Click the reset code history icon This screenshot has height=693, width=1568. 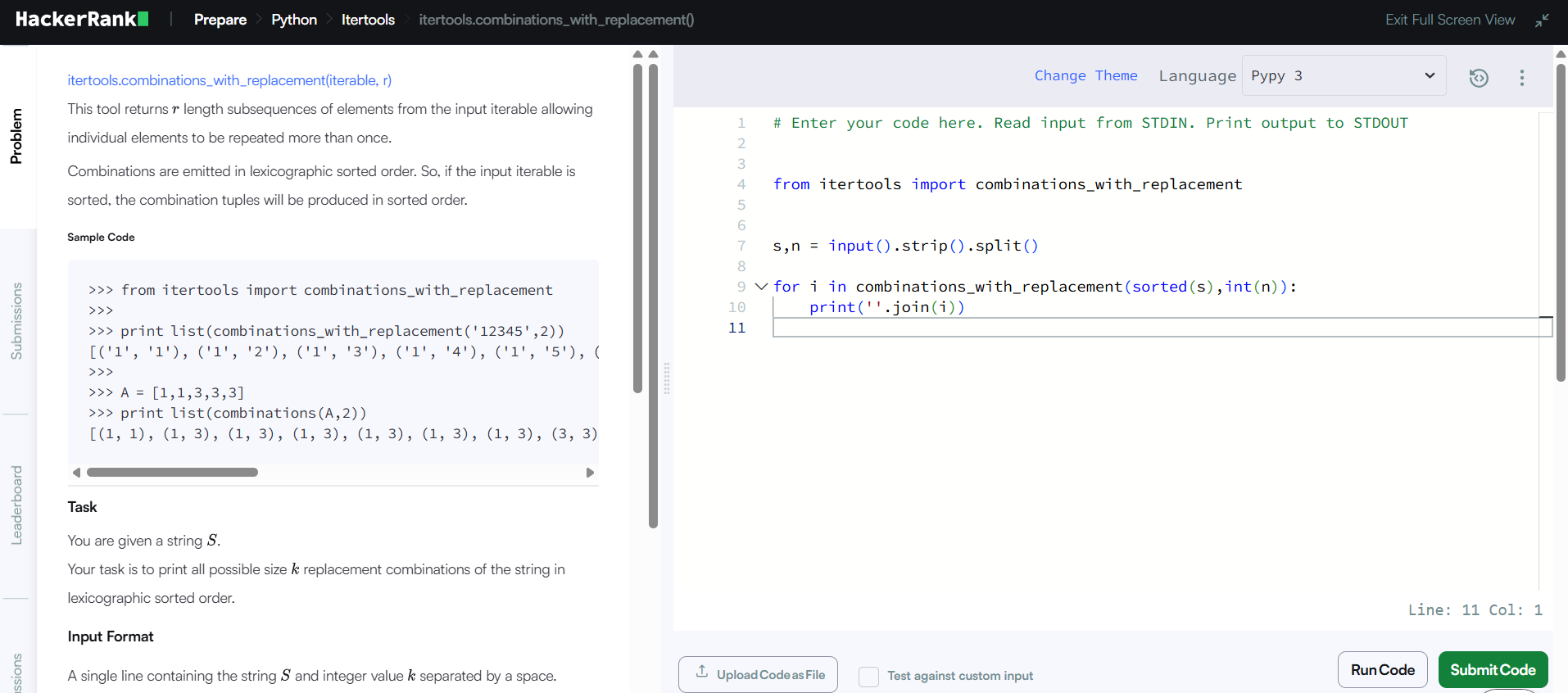tap(1478, 78)
